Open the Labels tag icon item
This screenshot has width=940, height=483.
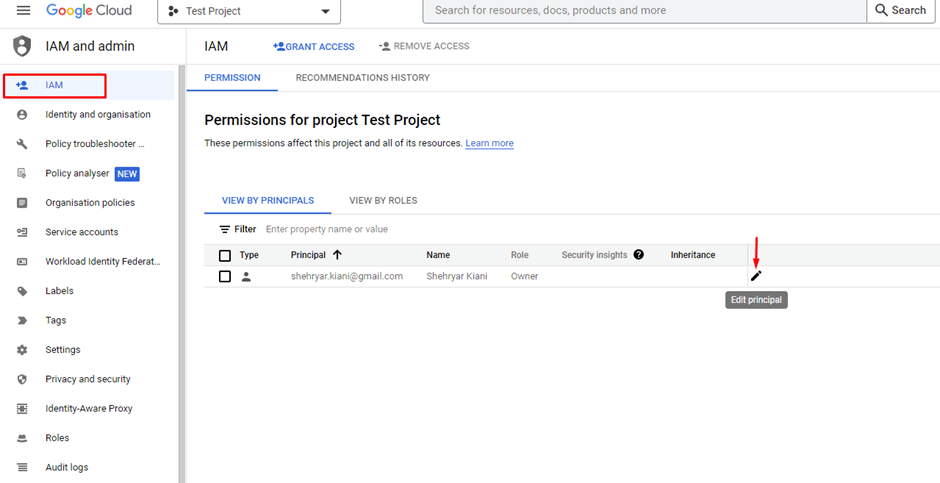tap(22, 291)
